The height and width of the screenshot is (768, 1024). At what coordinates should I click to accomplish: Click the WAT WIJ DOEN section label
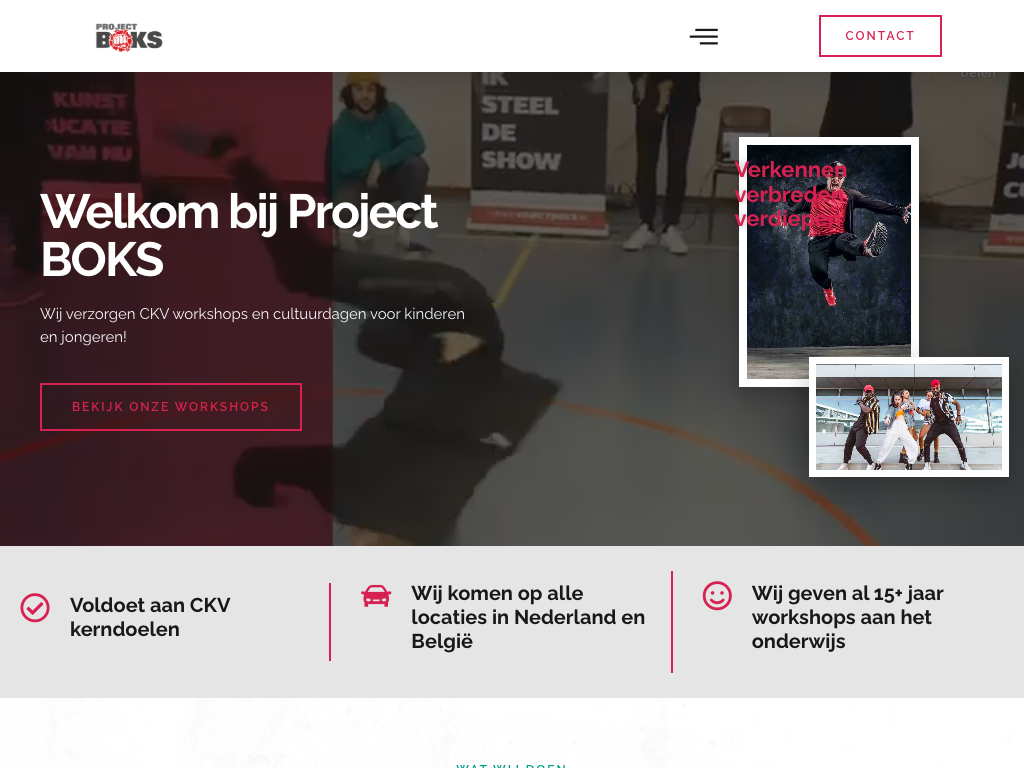point(511,765)
